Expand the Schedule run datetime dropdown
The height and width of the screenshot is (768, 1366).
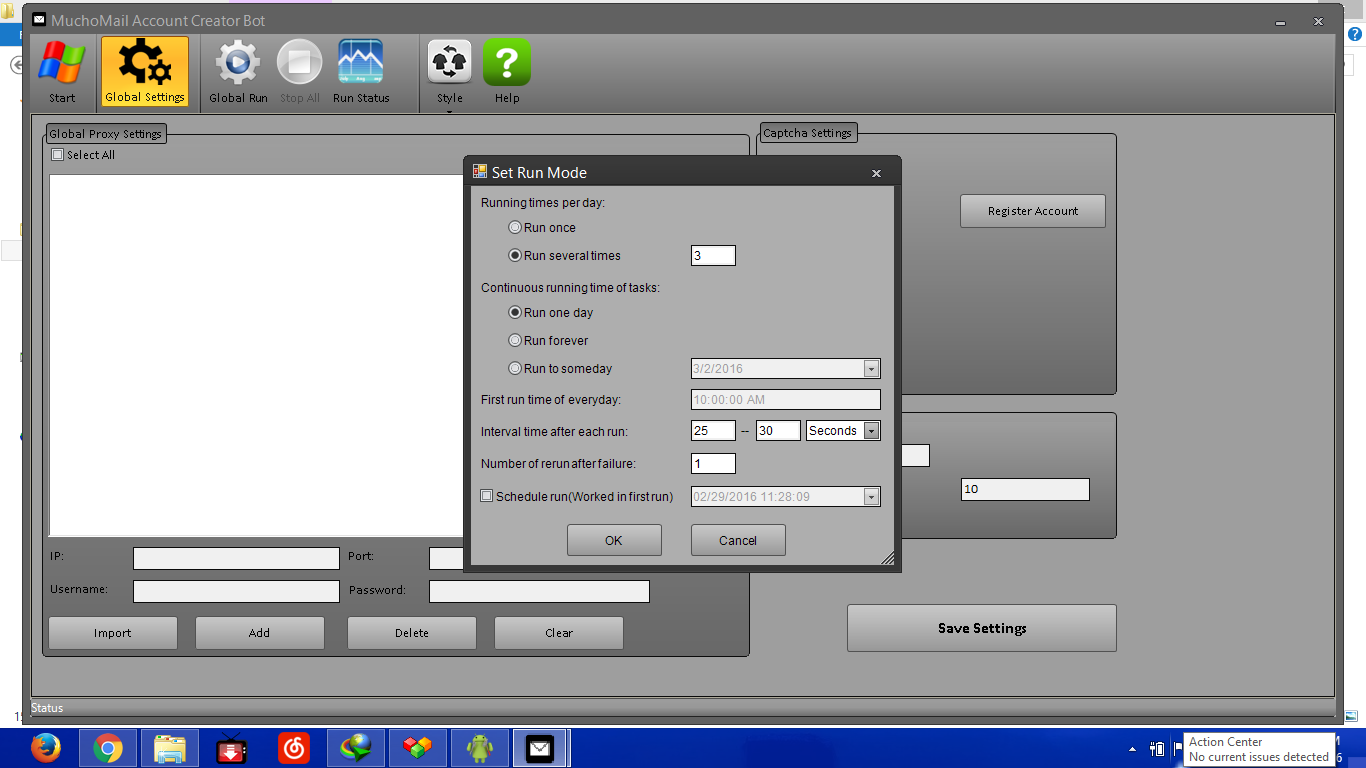pyautogui.click(x=871, y=497)
